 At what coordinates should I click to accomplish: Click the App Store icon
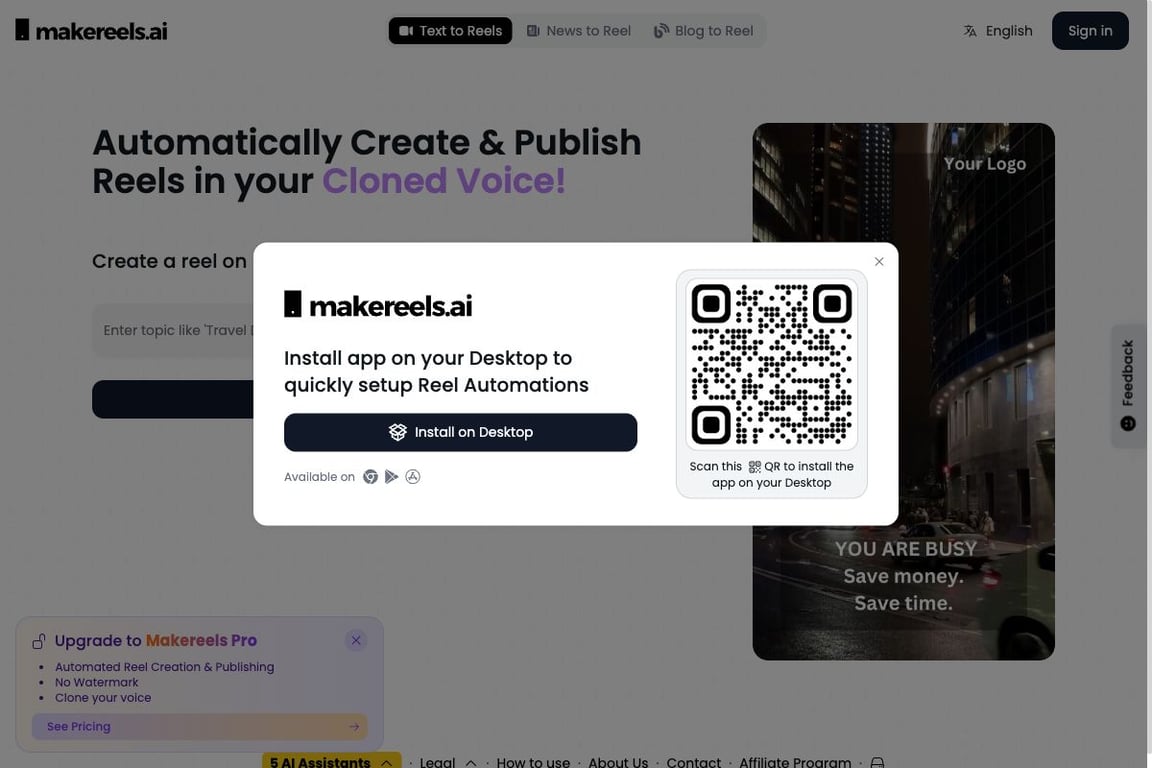tap(413, 477)
